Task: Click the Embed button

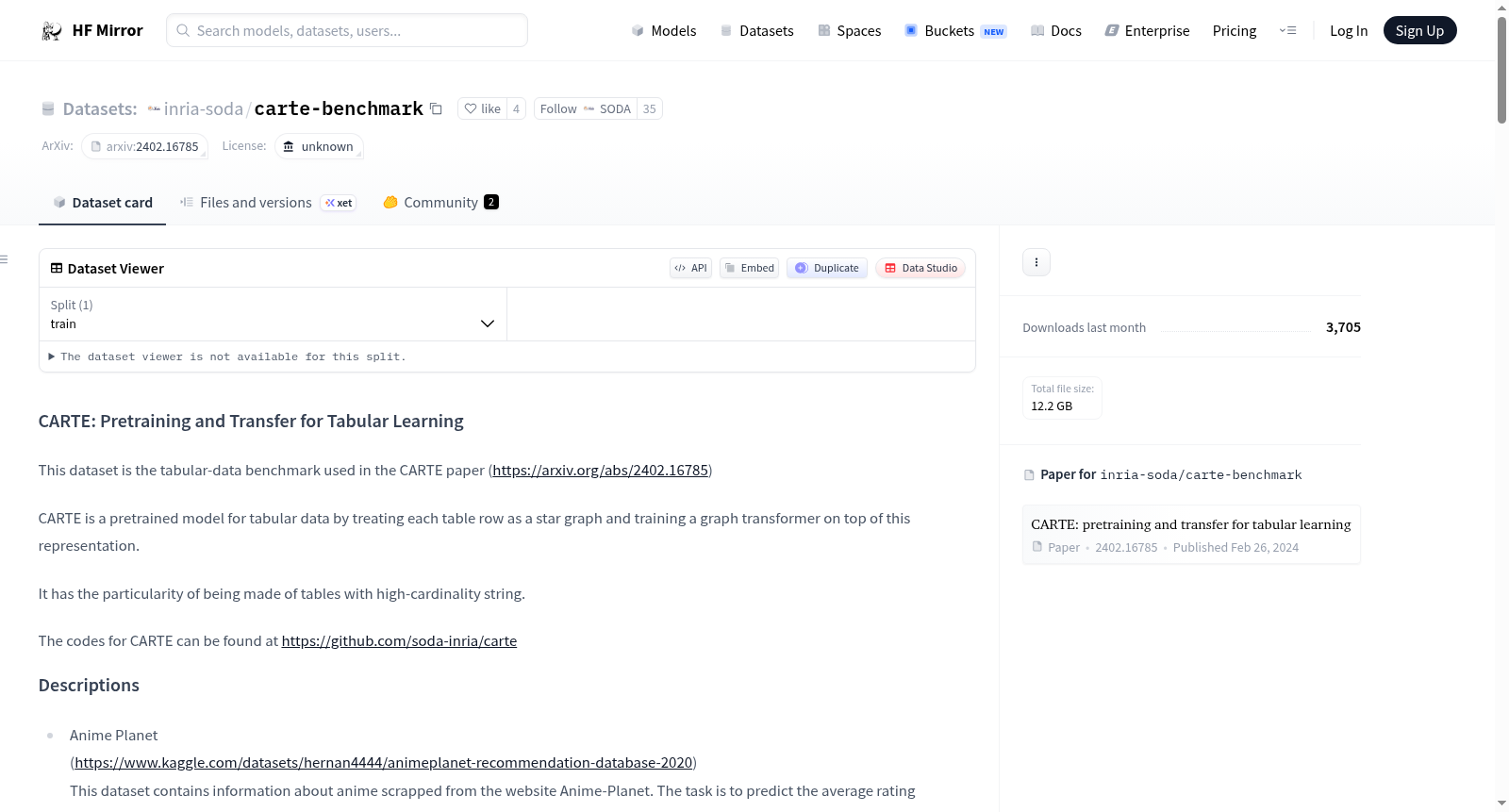Action: point(750,268)
